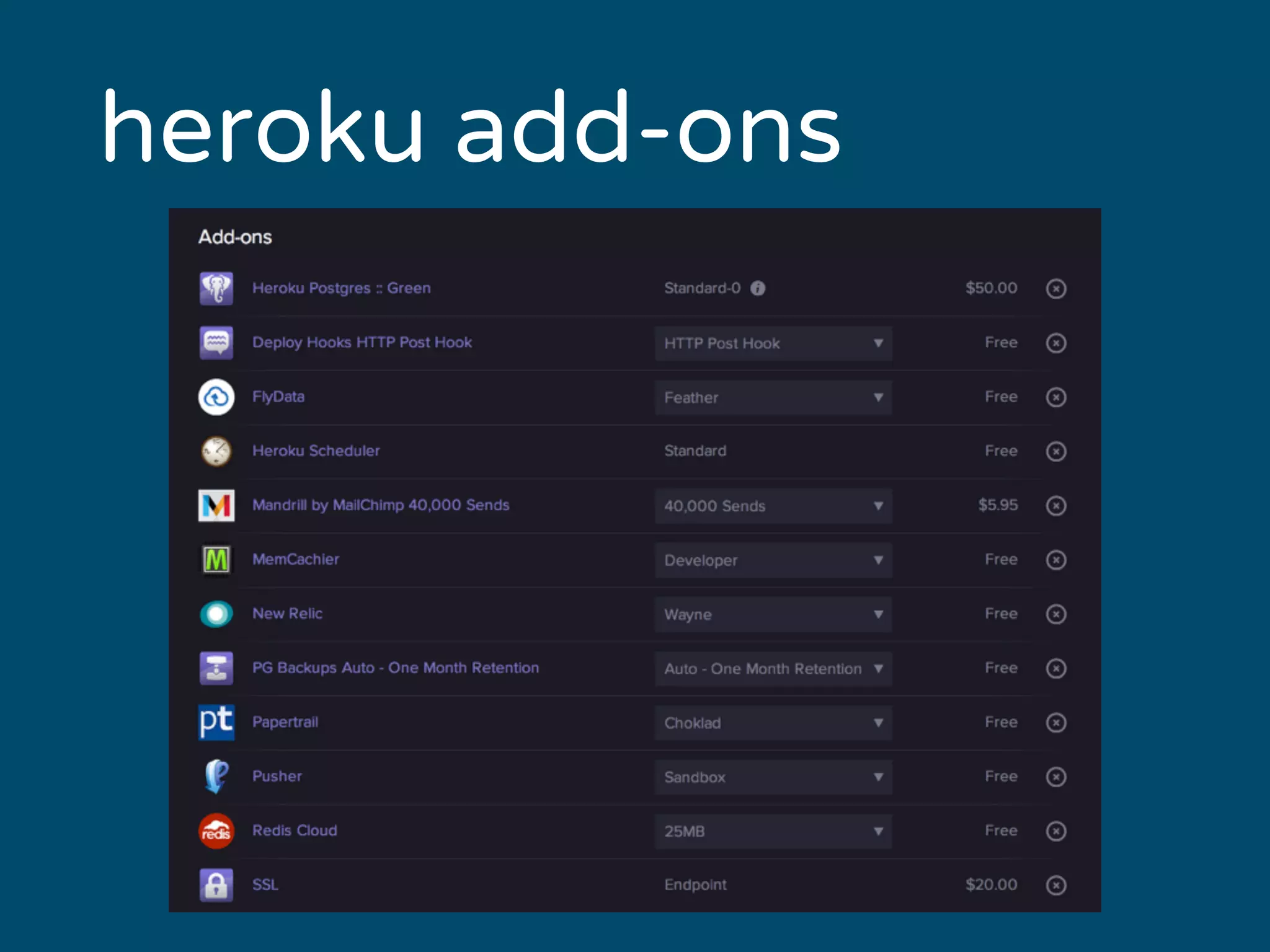The height and width of the screenshot is (952, 1270).
Task: Open the 40,000 Sends plan dropdown
Action: pyautogui.click(x=773, y=506)
